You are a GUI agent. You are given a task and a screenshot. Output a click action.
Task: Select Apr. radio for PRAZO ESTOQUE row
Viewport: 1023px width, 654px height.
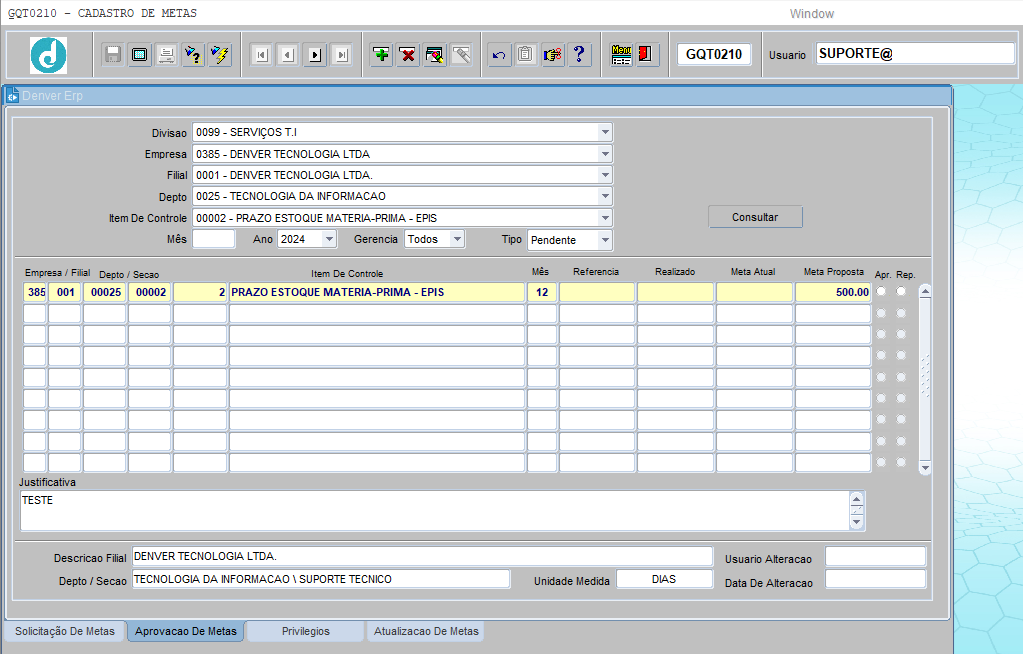tap(881, 291)
